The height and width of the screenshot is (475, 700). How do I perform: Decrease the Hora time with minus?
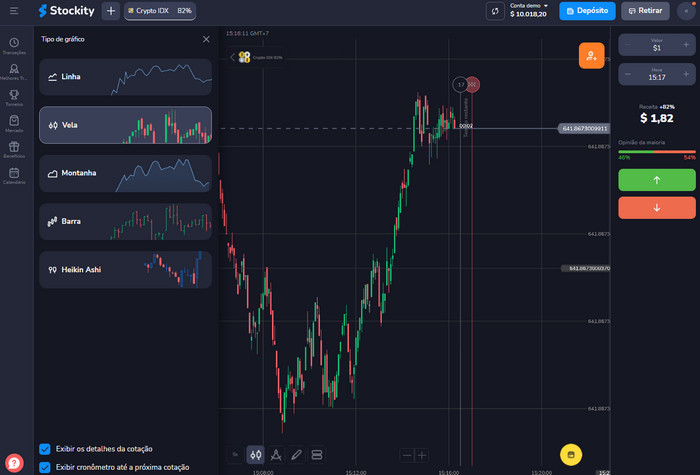(x=628, y=74)
